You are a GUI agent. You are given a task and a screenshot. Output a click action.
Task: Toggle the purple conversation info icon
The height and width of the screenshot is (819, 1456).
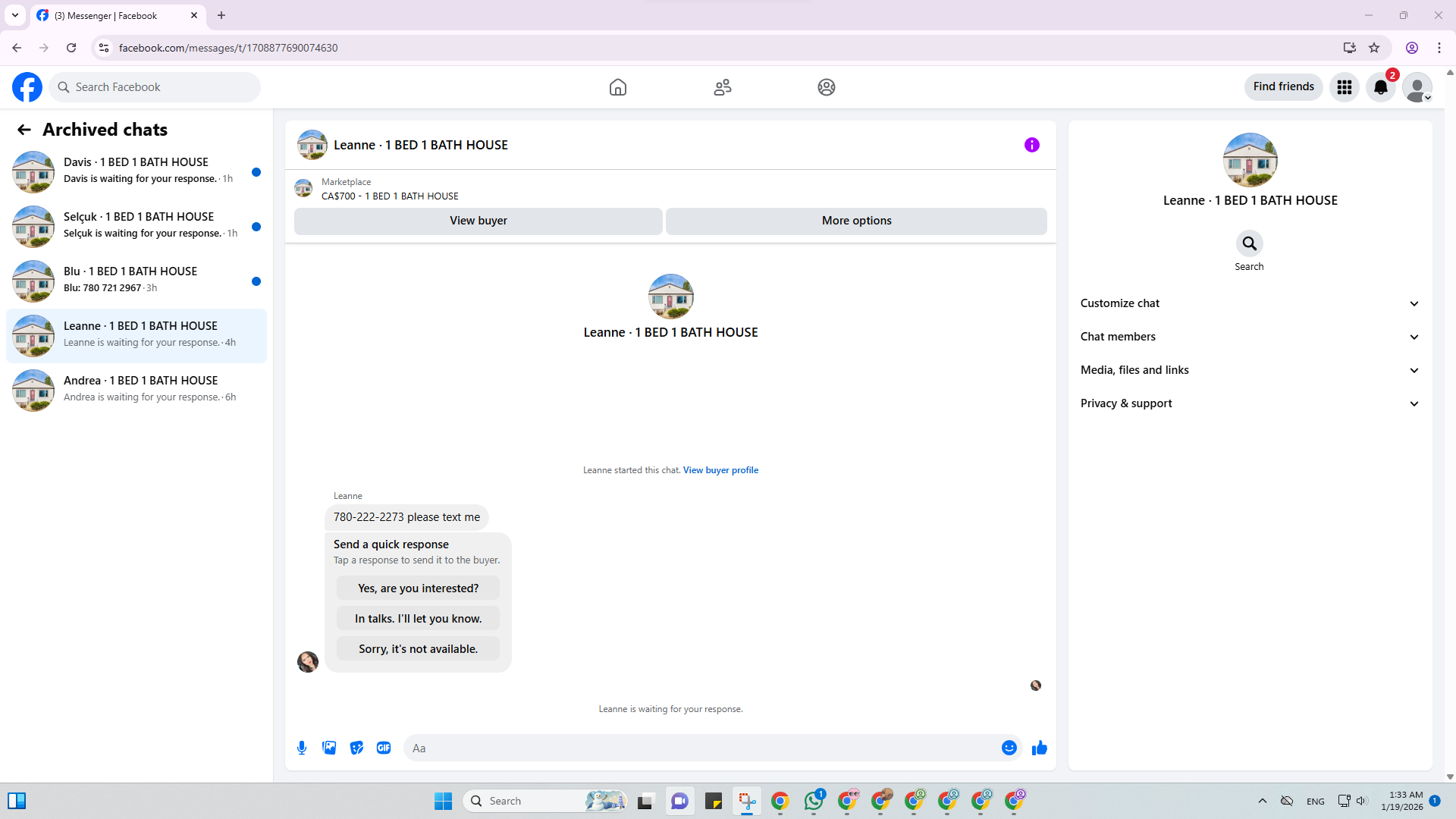(1031, 145)
